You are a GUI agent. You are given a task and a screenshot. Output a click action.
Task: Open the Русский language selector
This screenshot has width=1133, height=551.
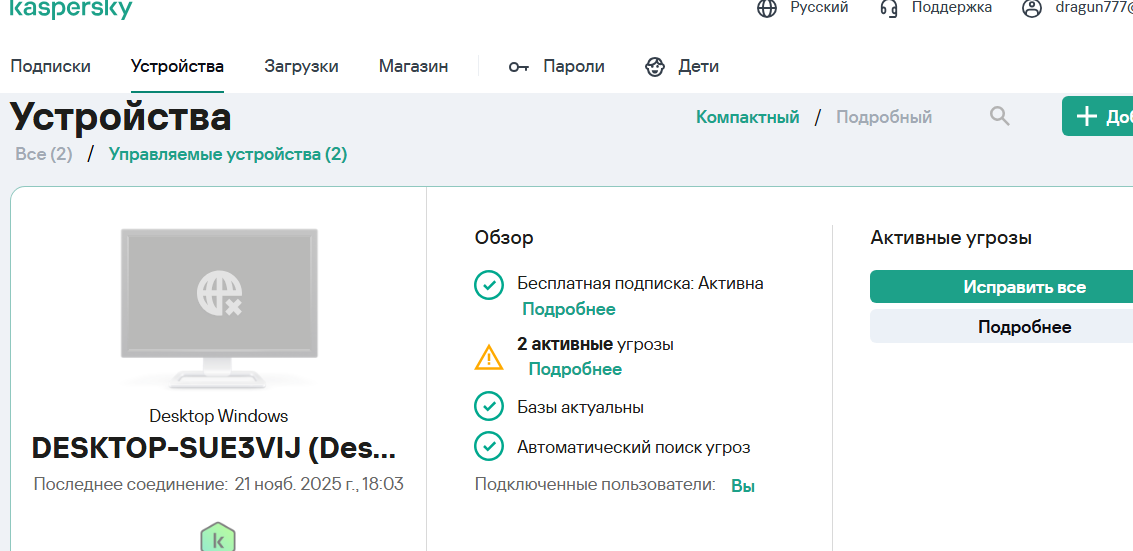click(x=819, y=8)
